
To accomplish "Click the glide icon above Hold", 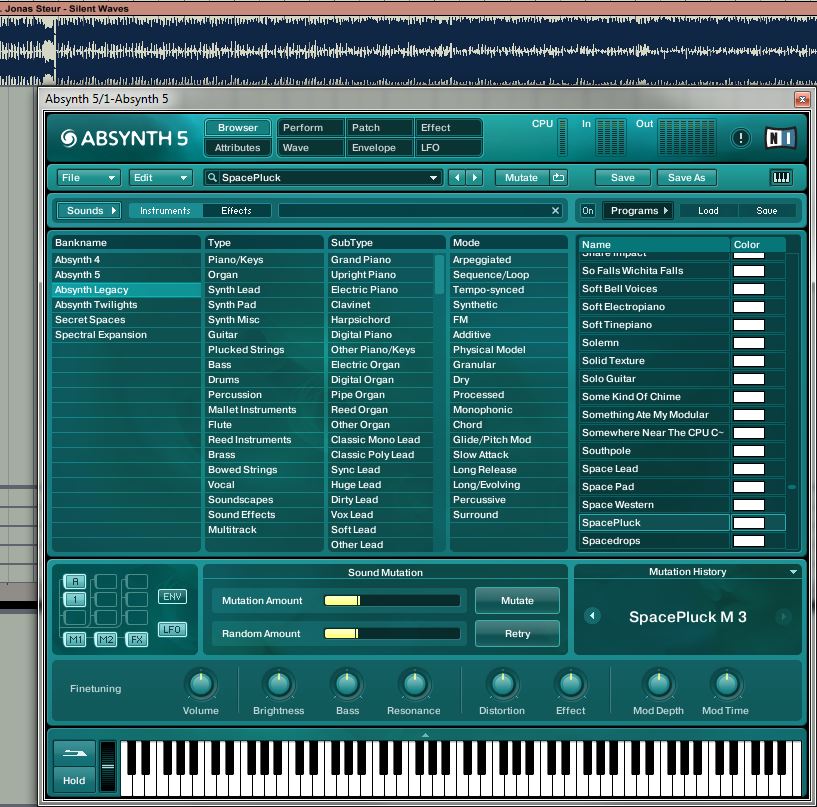I will (x=75, y=753).
